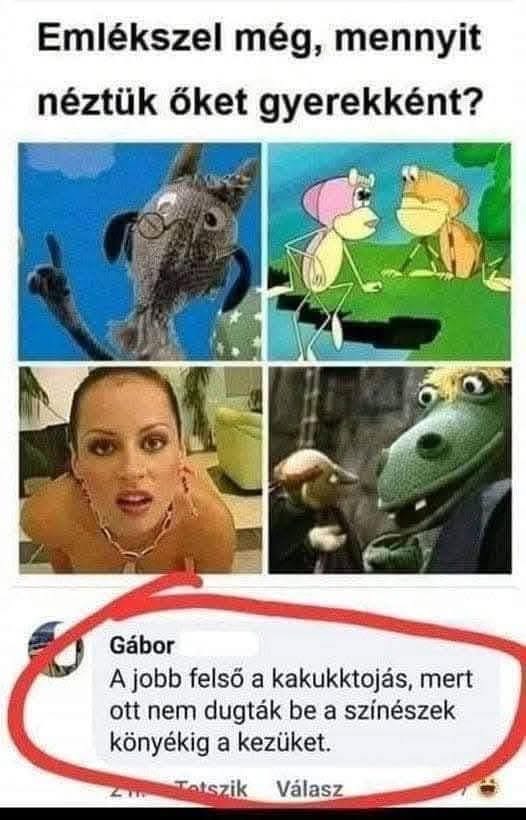Click the second headline line 'néztük őket gyerekként?'
The height and width of the screenshot is (820, 526).
258,101
